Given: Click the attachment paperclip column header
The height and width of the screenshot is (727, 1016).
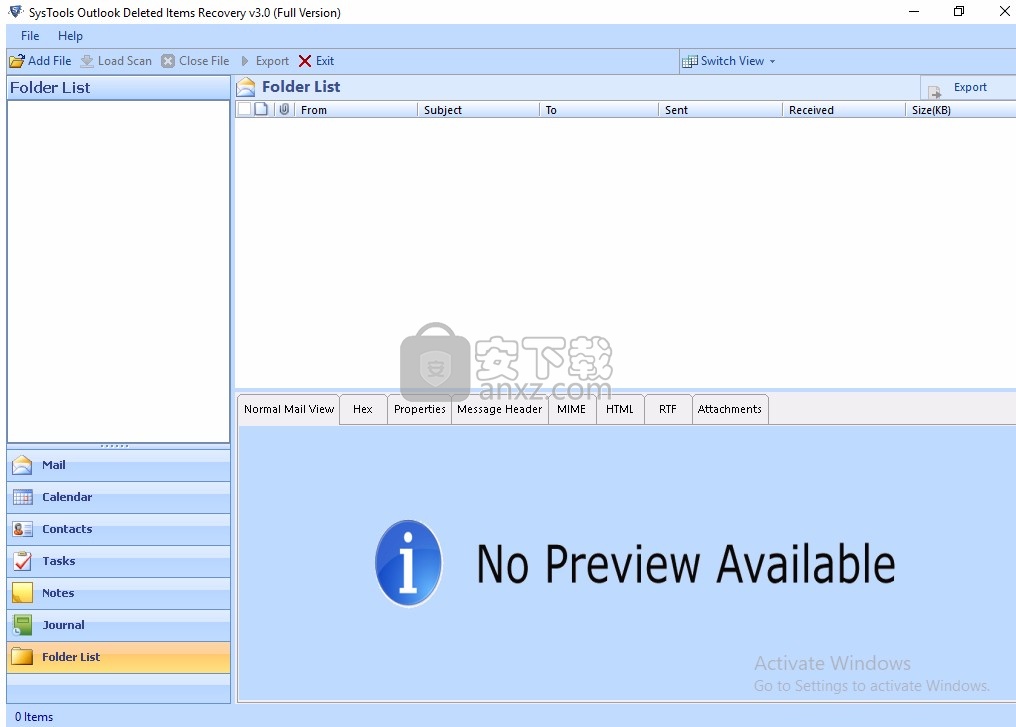Looking at the screenshot, I should tap(284, 110).
